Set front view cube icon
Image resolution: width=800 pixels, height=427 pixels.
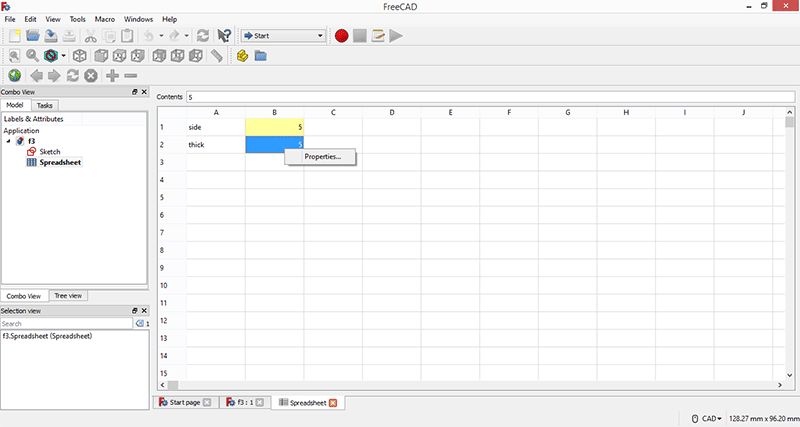point(101,56)
